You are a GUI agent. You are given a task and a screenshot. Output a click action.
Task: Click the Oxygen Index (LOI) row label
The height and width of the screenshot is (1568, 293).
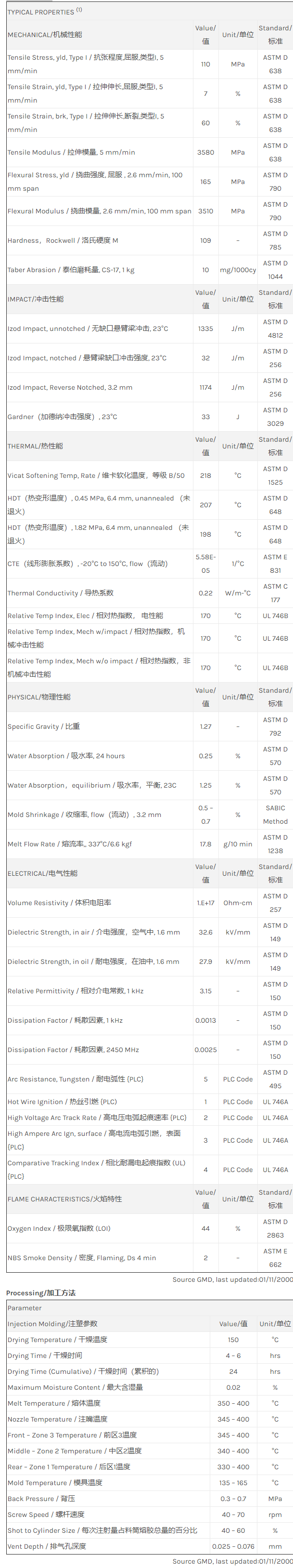(x=59, y=1228)
